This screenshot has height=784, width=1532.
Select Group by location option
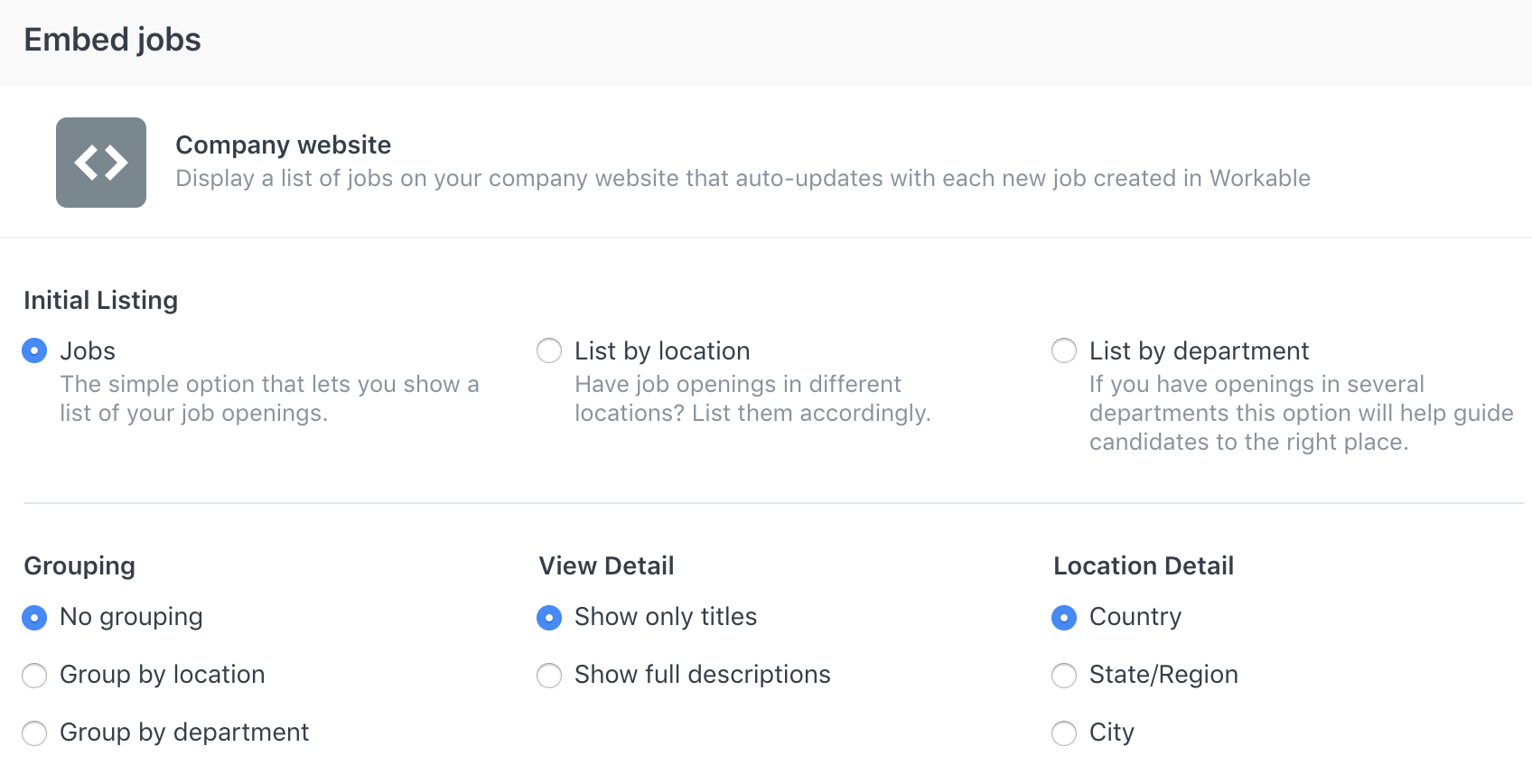point(34,676)
